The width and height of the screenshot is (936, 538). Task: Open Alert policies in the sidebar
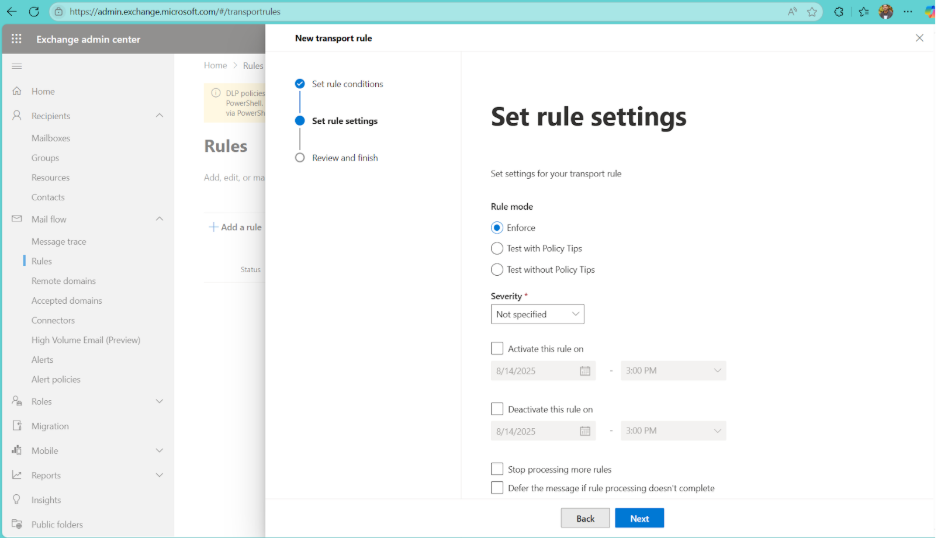click(56, 379)
